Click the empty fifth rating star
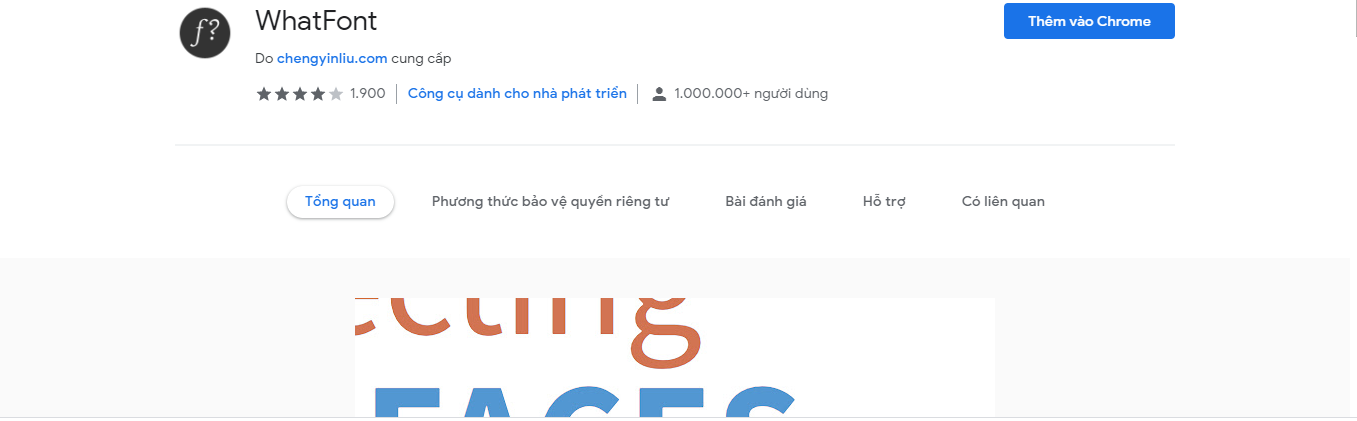The image size is (1357, 421). click(336, 94)
